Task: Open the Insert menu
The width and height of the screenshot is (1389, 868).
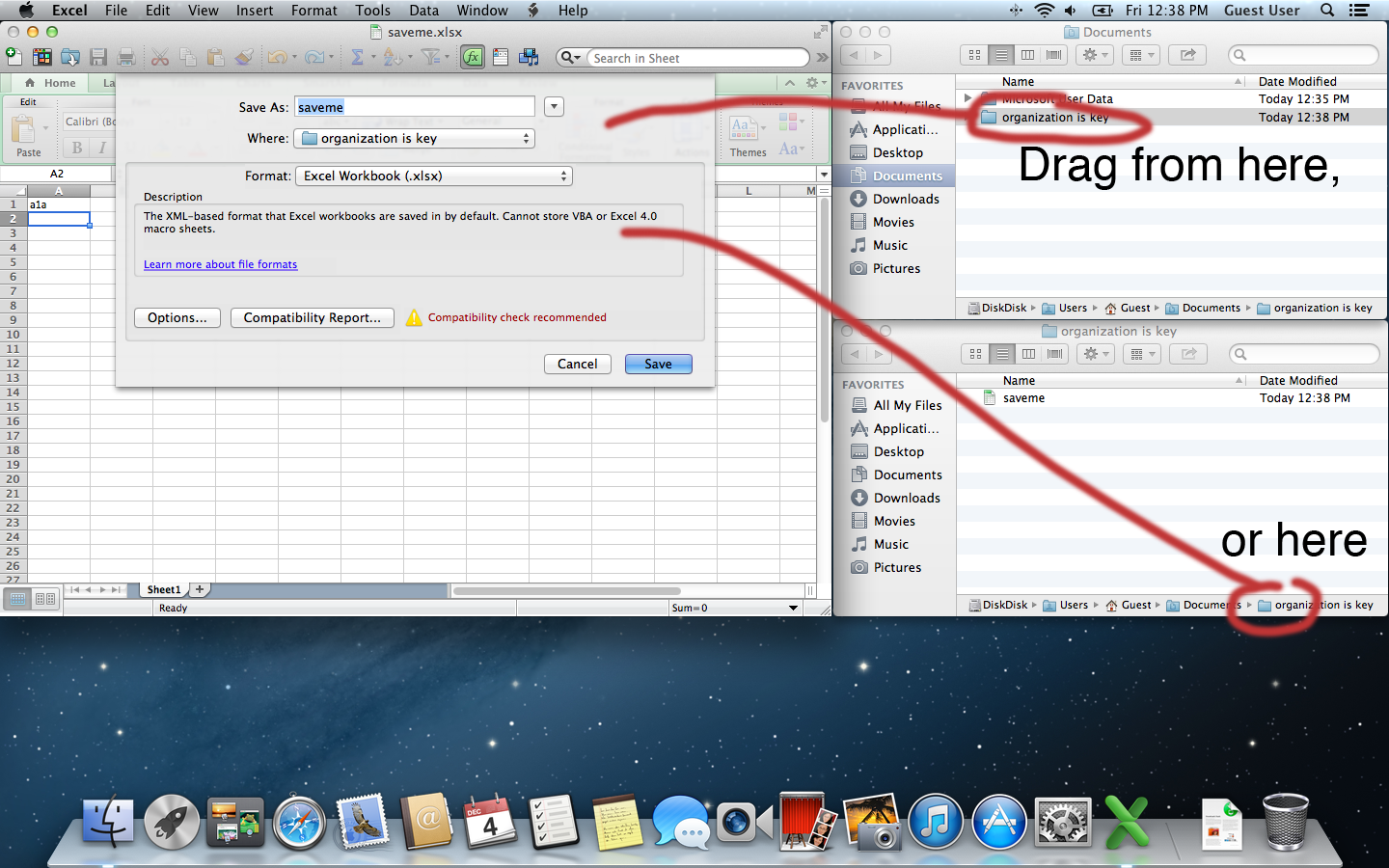Action: click(x=255, y=10)
